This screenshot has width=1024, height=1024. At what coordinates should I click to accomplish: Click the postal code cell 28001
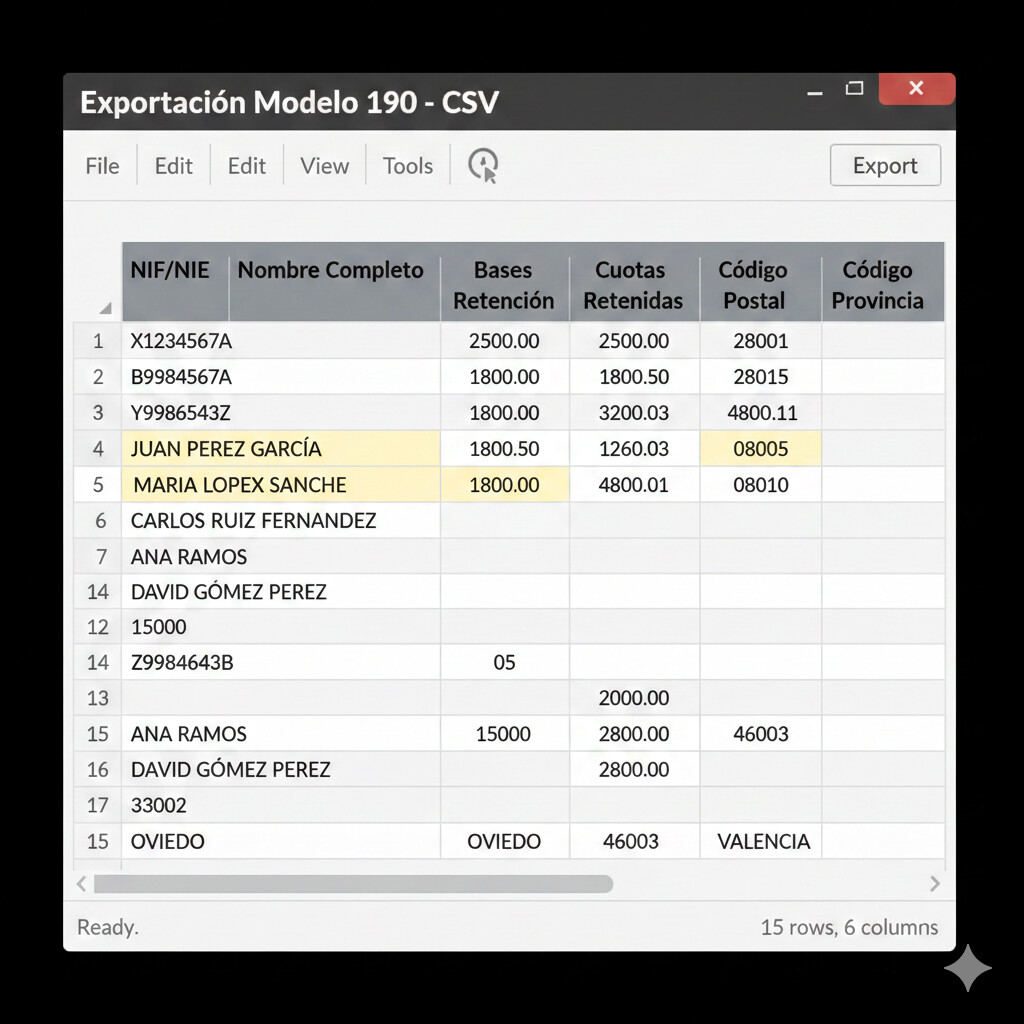coord(760,341)
